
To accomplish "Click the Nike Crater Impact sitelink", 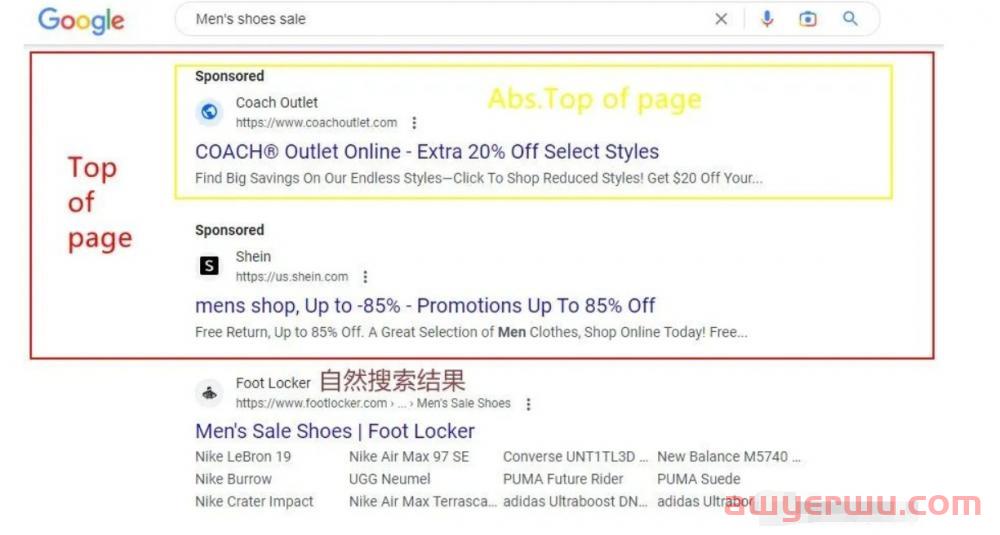I will 254,502.
